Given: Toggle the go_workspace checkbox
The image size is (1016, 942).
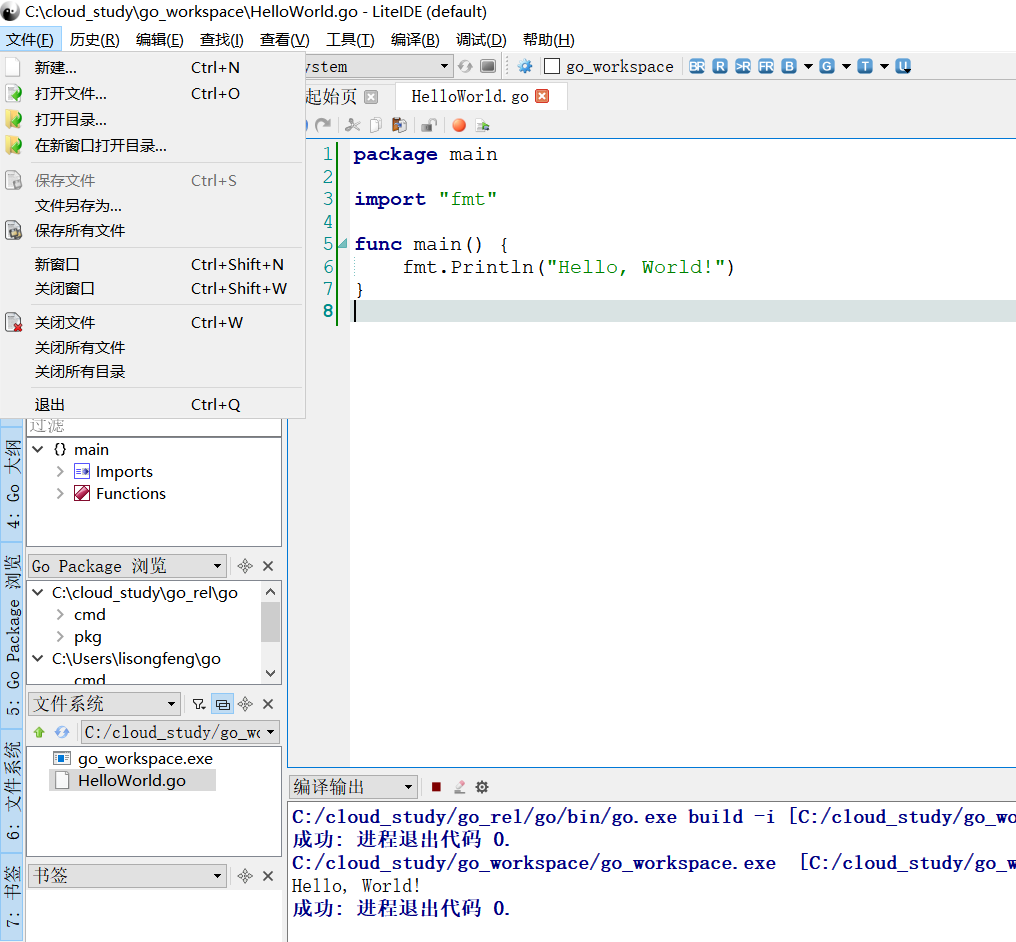Looking at the screenshot, I should click(x=552, y=66).
